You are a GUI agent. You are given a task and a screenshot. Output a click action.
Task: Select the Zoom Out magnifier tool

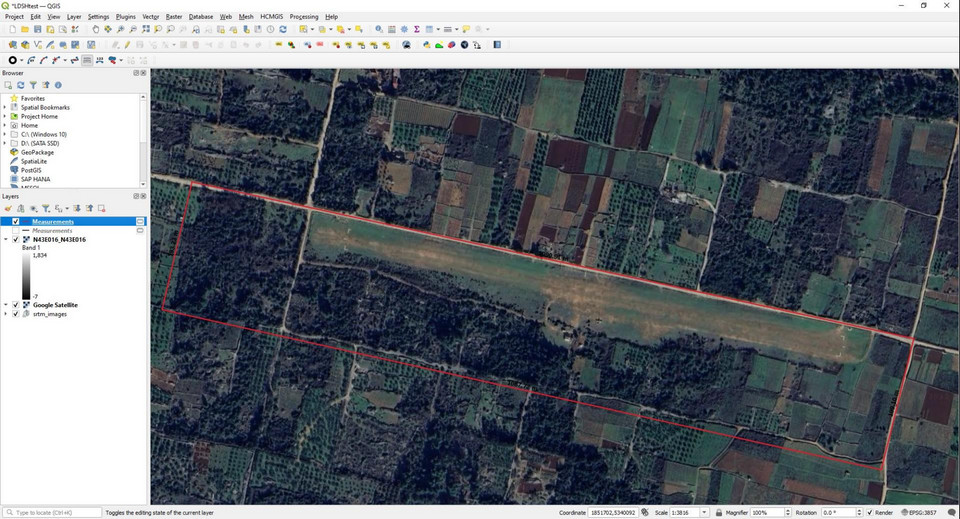click(133, 29)
